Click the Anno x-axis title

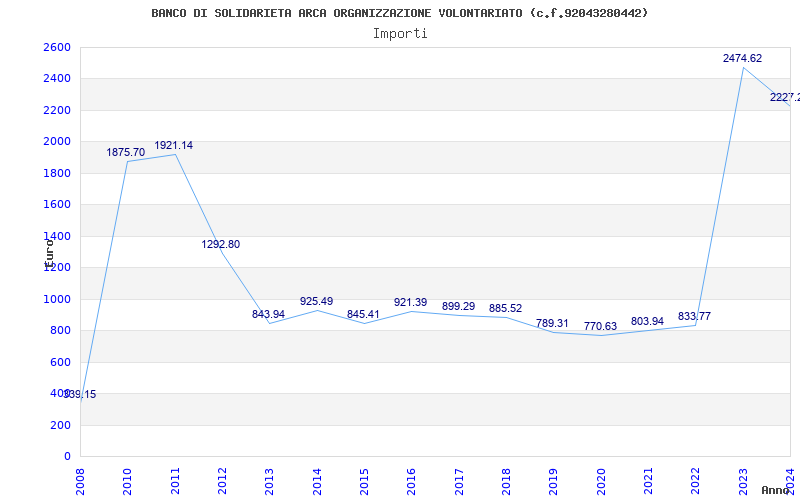click(778, 490)
